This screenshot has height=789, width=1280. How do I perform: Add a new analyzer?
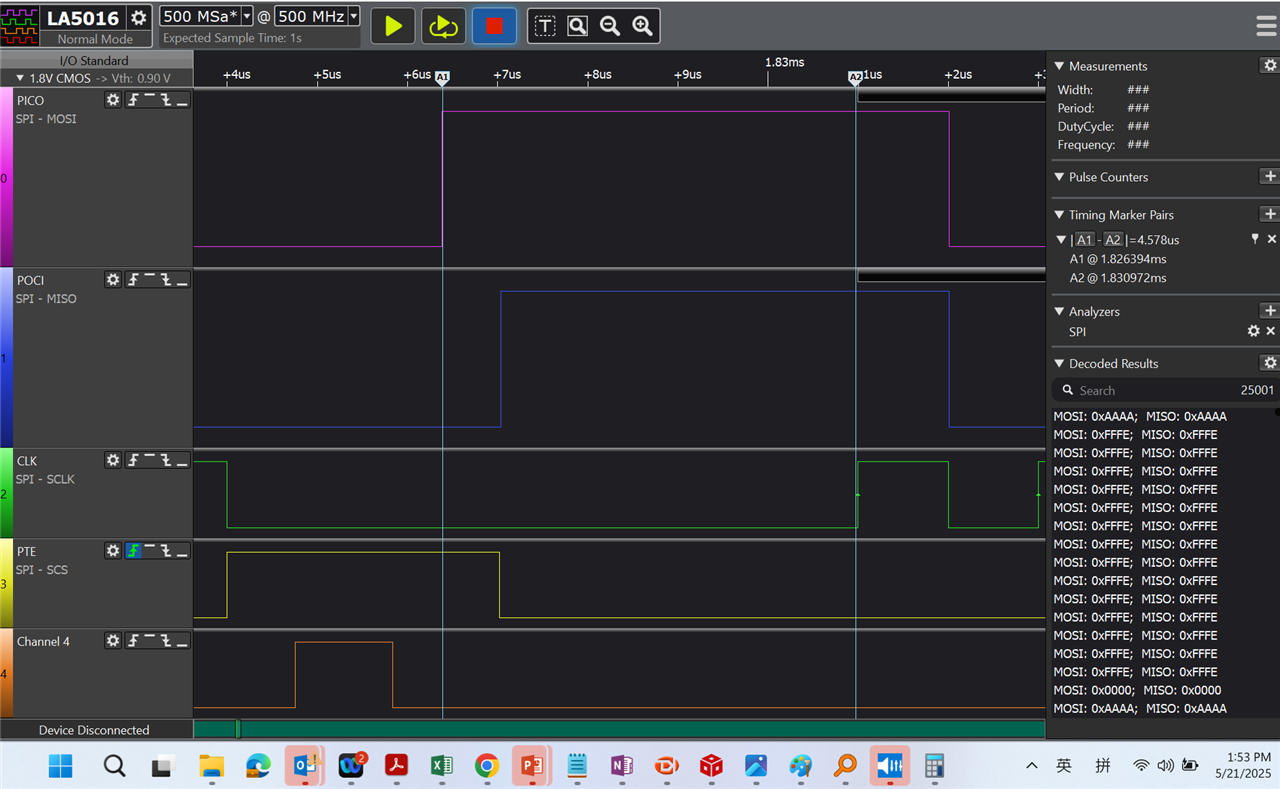(x=1269, y=311)
